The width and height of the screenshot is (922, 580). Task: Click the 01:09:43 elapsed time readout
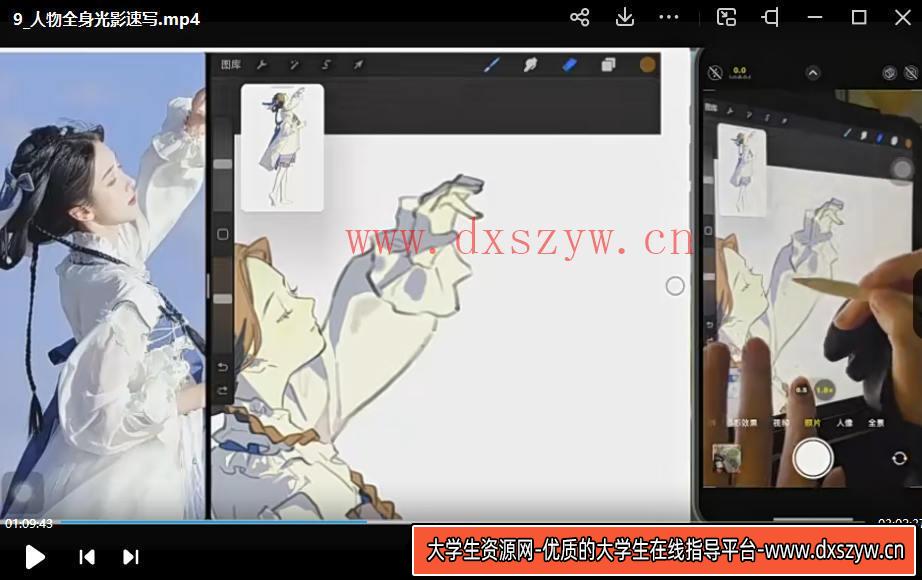click(x=29, y=523)
